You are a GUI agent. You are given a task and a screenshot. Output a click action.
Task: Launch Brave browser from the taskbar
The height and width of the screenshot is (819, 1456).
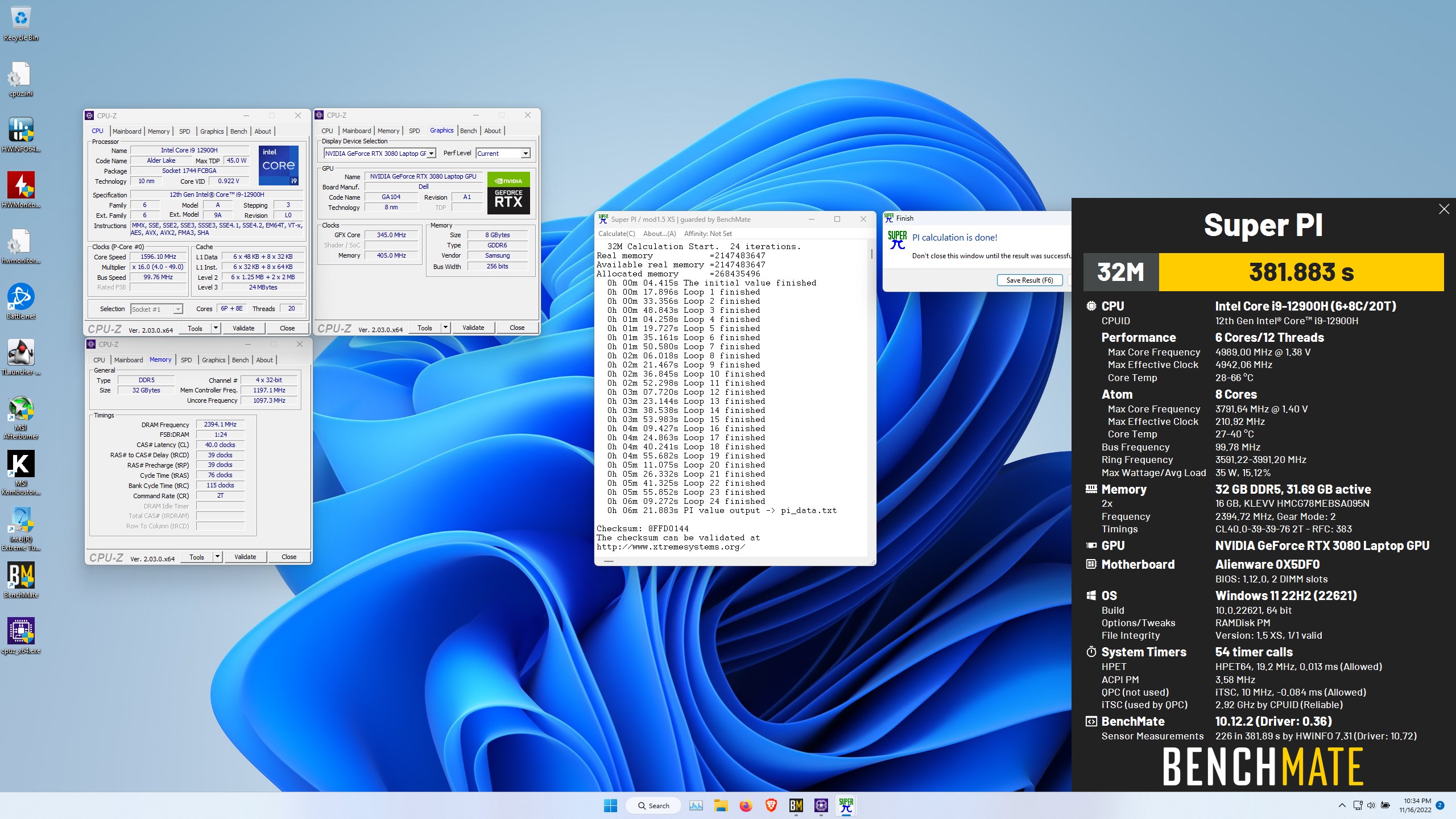(771, 805)
